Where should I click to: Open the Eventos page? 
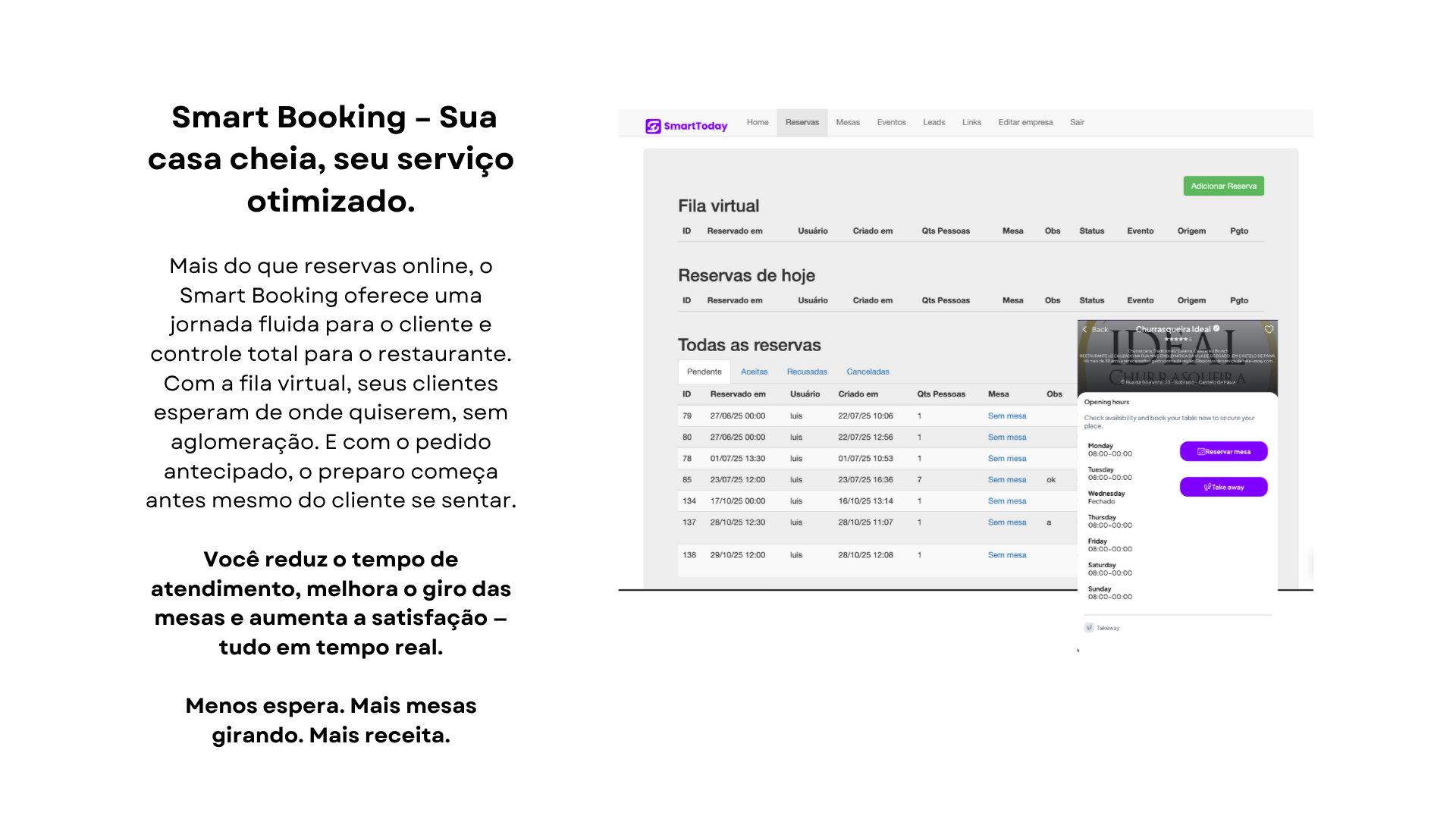891,122
